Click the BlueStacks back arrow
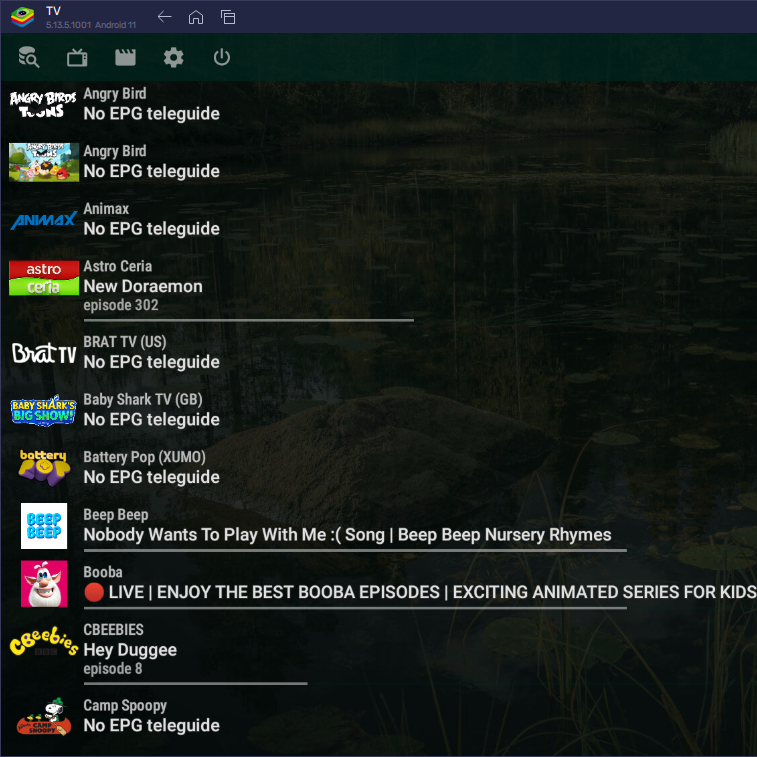Screen dimensions: 757x757 pyautogui.click(x=165, y=17)
